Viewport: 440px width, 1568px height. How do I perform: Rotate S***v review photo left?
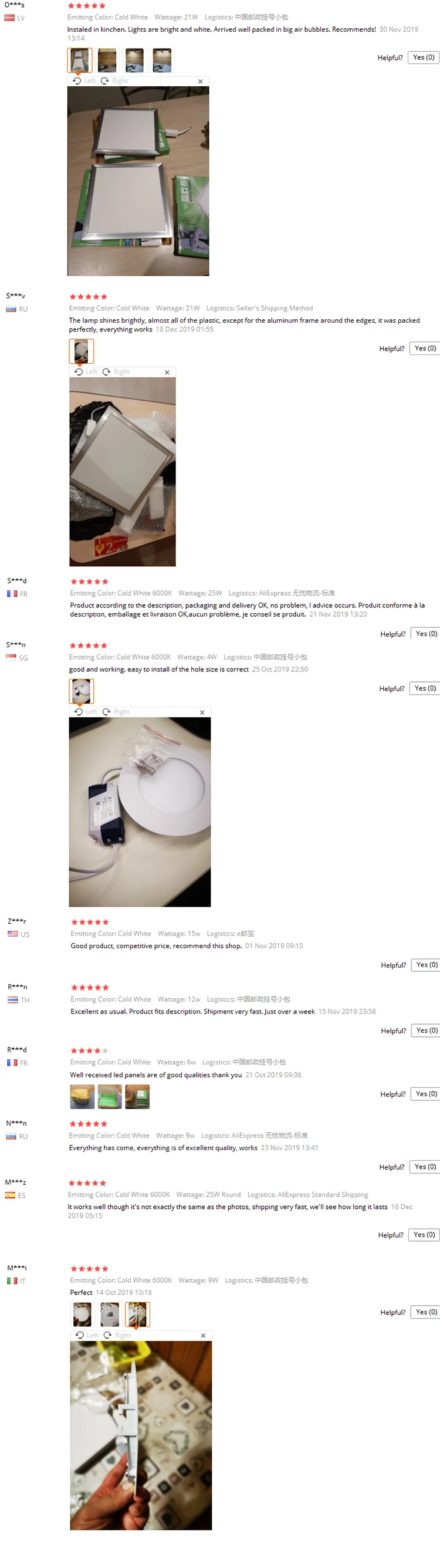[x=86, y=372]
